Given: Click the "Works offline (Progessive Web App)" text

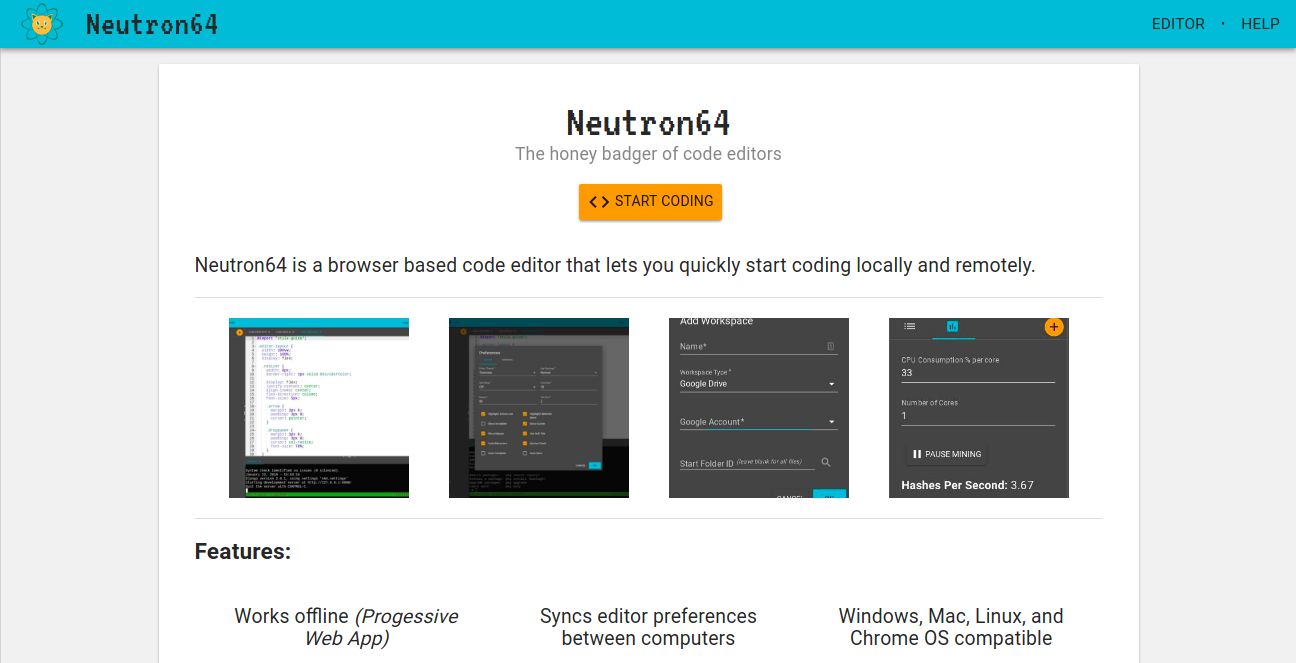Looking at the screenshot, I should pos(346,627).
